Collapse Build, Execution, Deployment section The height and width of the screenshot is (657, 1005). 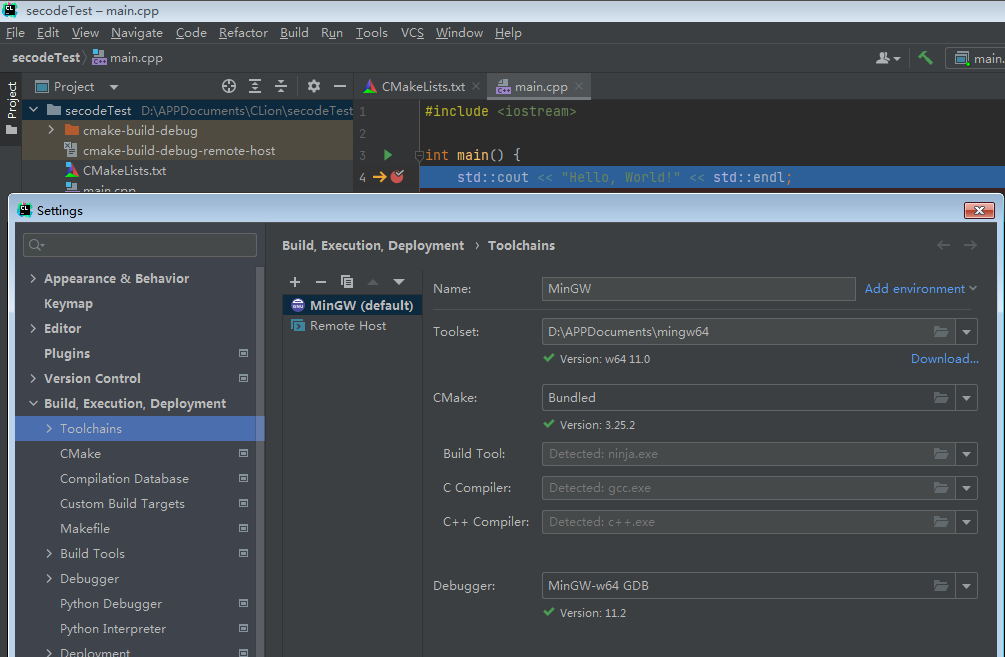(33, 403)
